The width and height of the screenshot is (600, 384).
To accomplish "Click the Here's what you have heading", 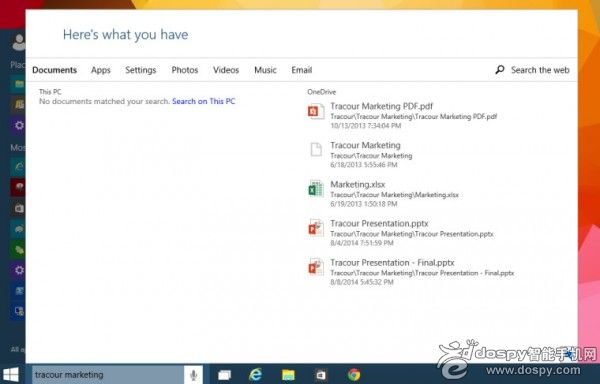I will (126, 35).
